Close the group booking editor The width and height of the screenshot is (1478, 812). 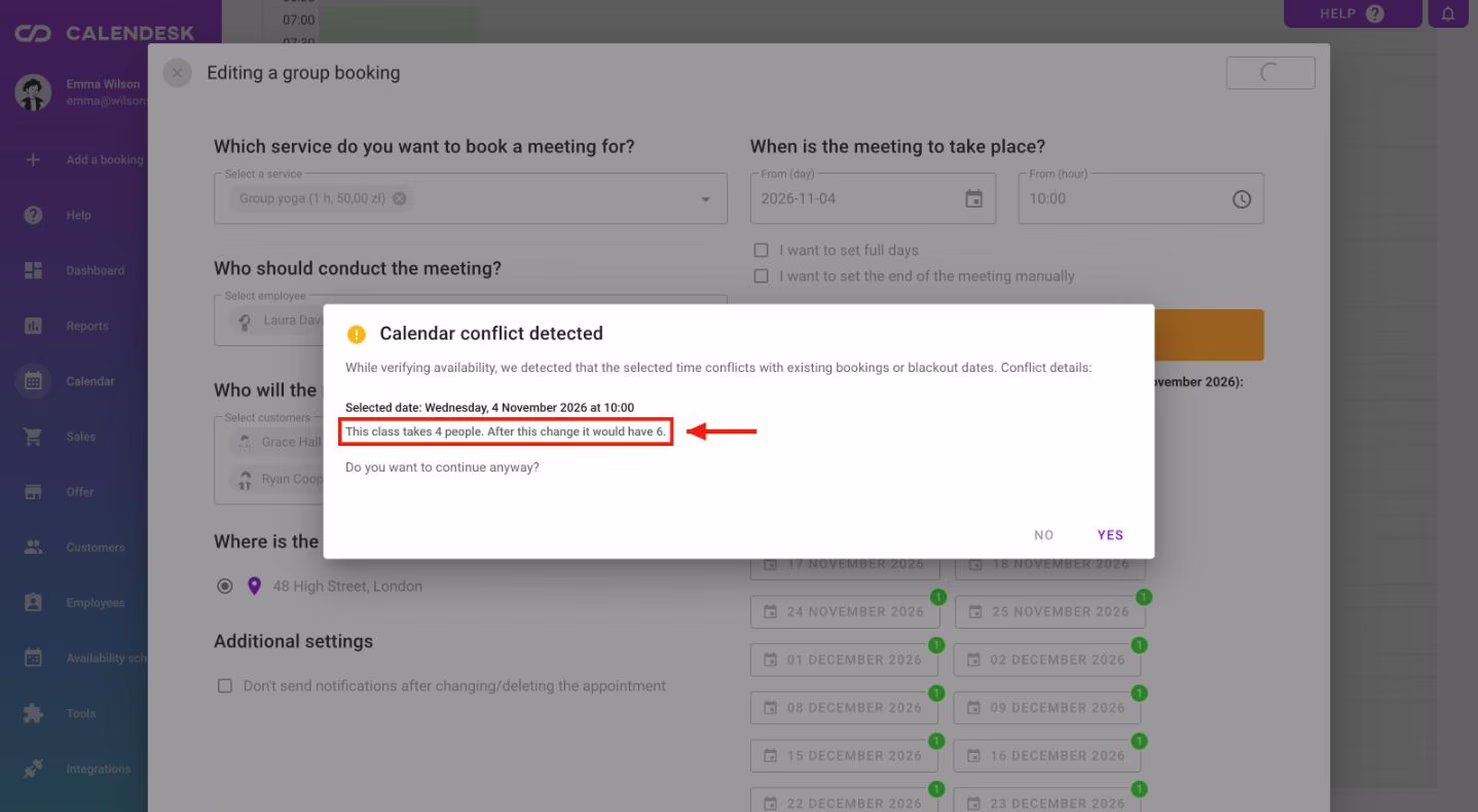click(x=177, y=73)
